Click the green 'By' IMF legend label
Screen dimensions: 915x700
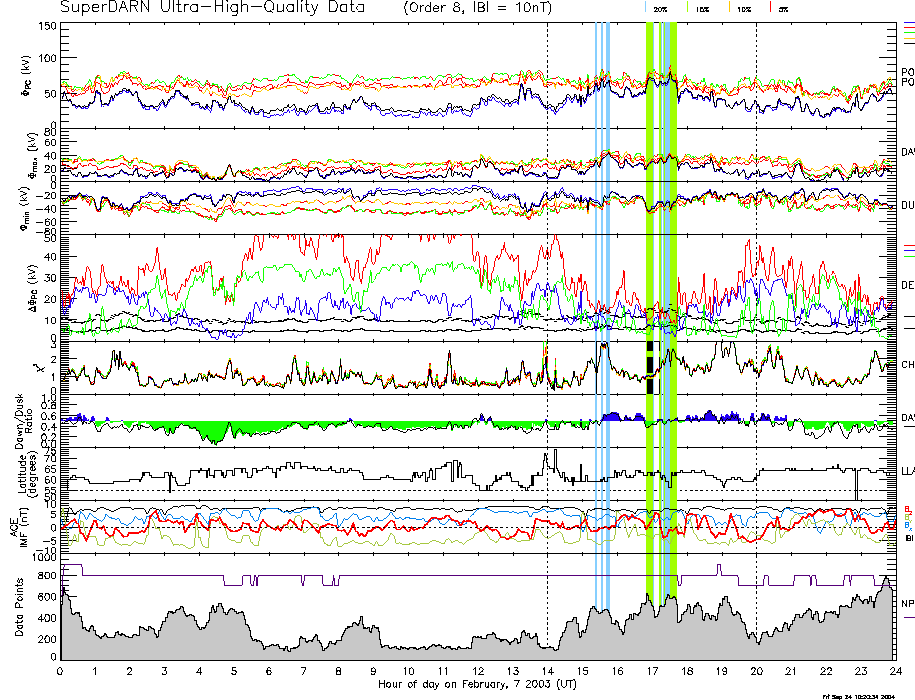(908, 517)
